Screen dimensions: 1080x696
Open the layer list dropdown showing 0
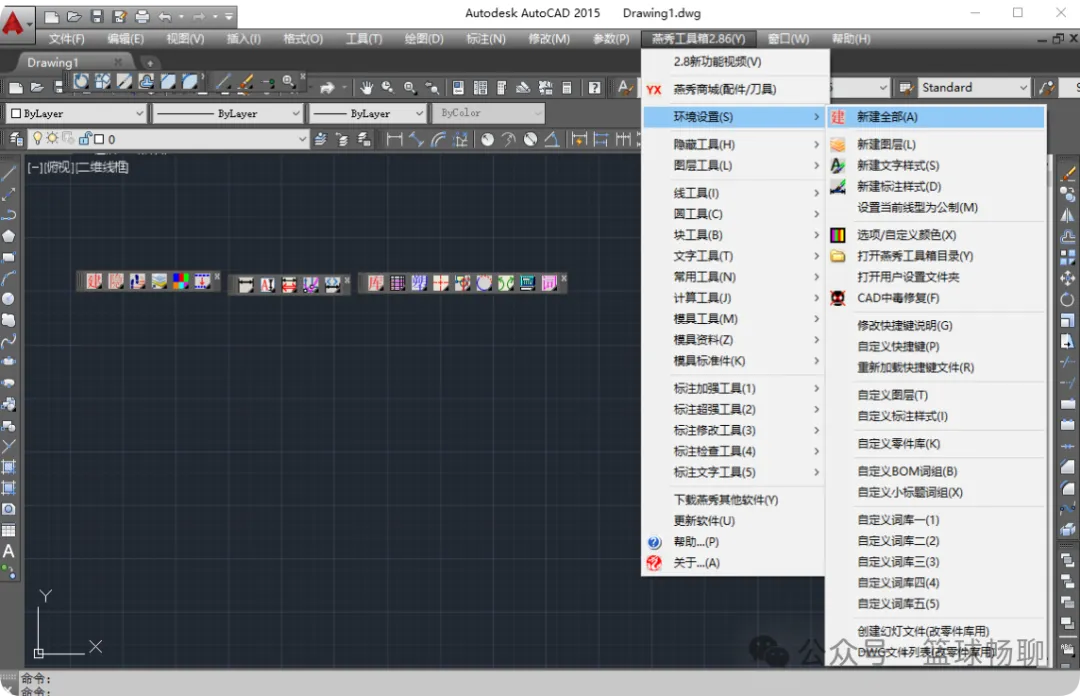coord(168,139)
